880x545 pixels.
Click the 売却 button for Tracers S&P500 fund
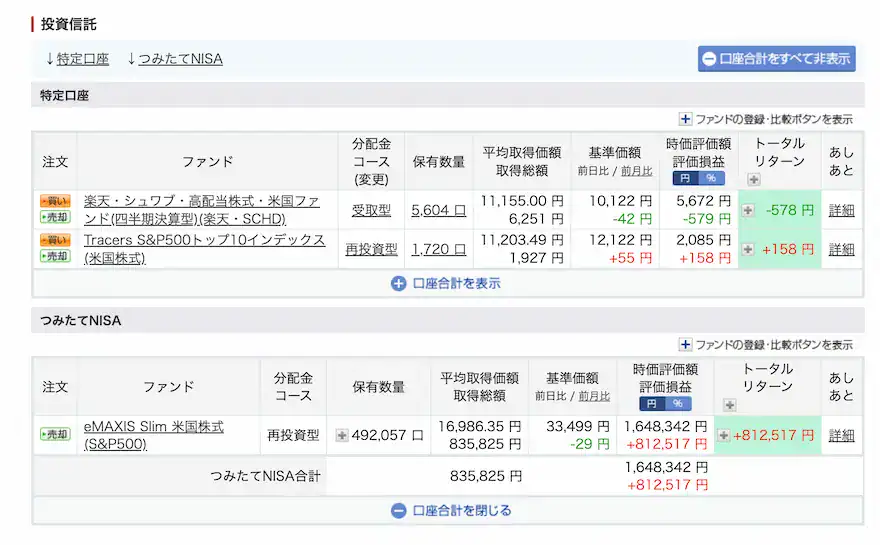pos(55,257)
